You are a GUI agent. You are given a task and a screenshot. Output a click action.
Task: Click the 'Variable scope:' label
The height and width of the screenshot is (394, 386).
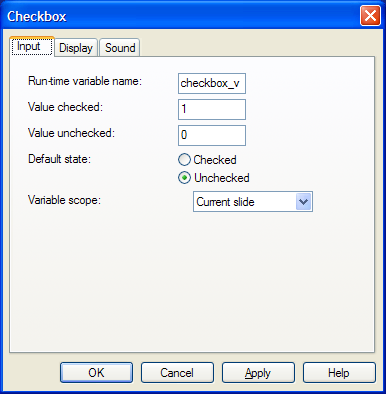(x=64, y=200)
